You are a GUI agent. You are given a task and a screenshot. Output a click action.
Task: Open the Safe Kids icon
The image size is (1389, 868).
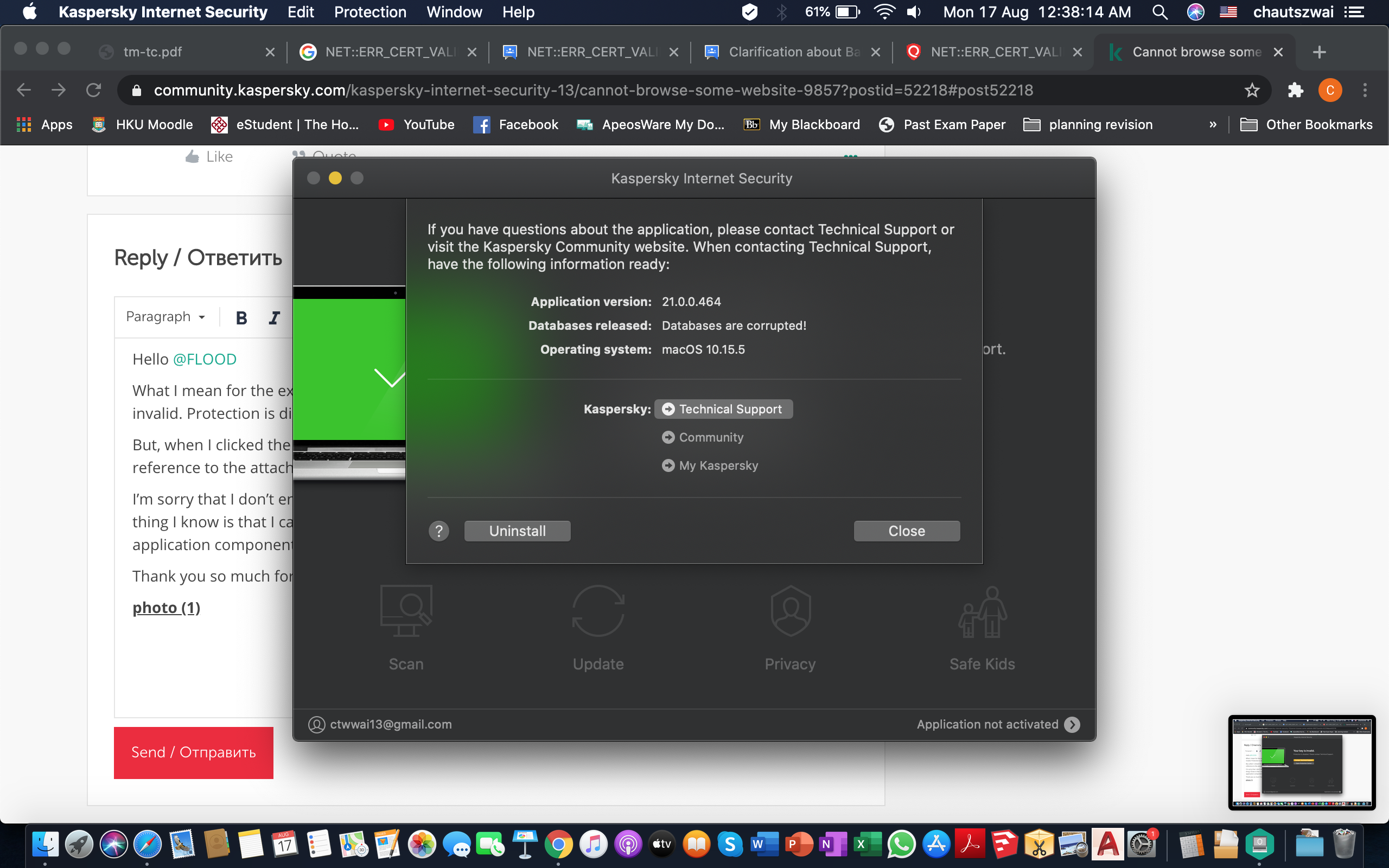(x=982, y=611)
